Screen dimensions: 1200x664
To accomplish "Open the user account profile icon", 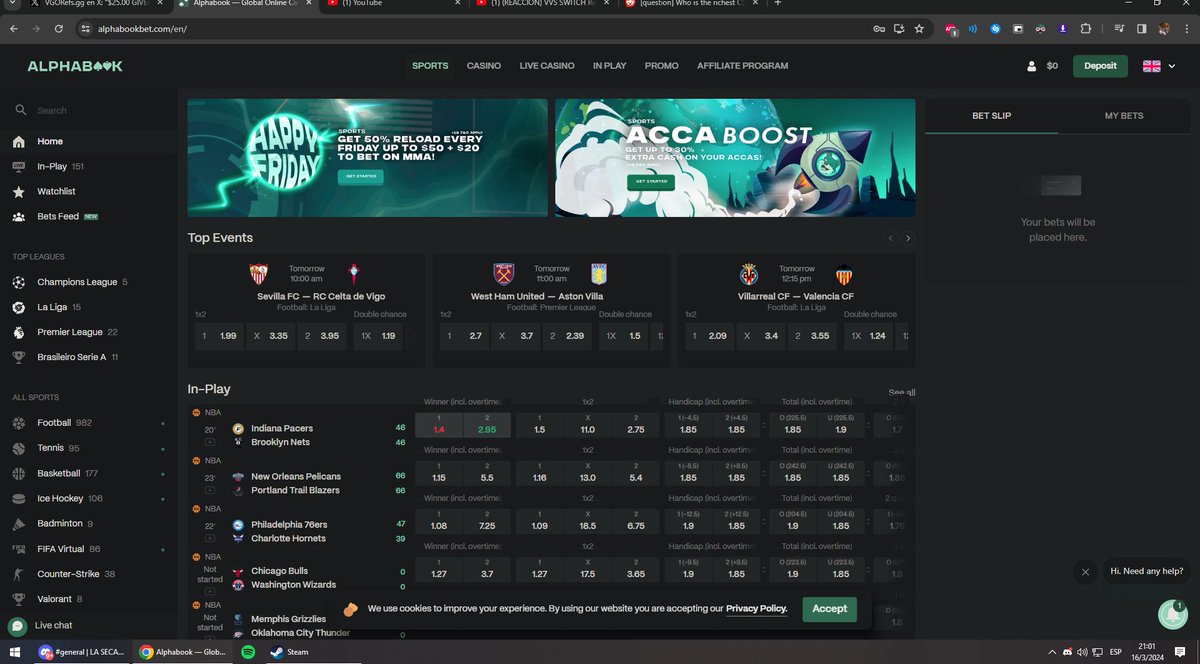I will point(1032,66).
